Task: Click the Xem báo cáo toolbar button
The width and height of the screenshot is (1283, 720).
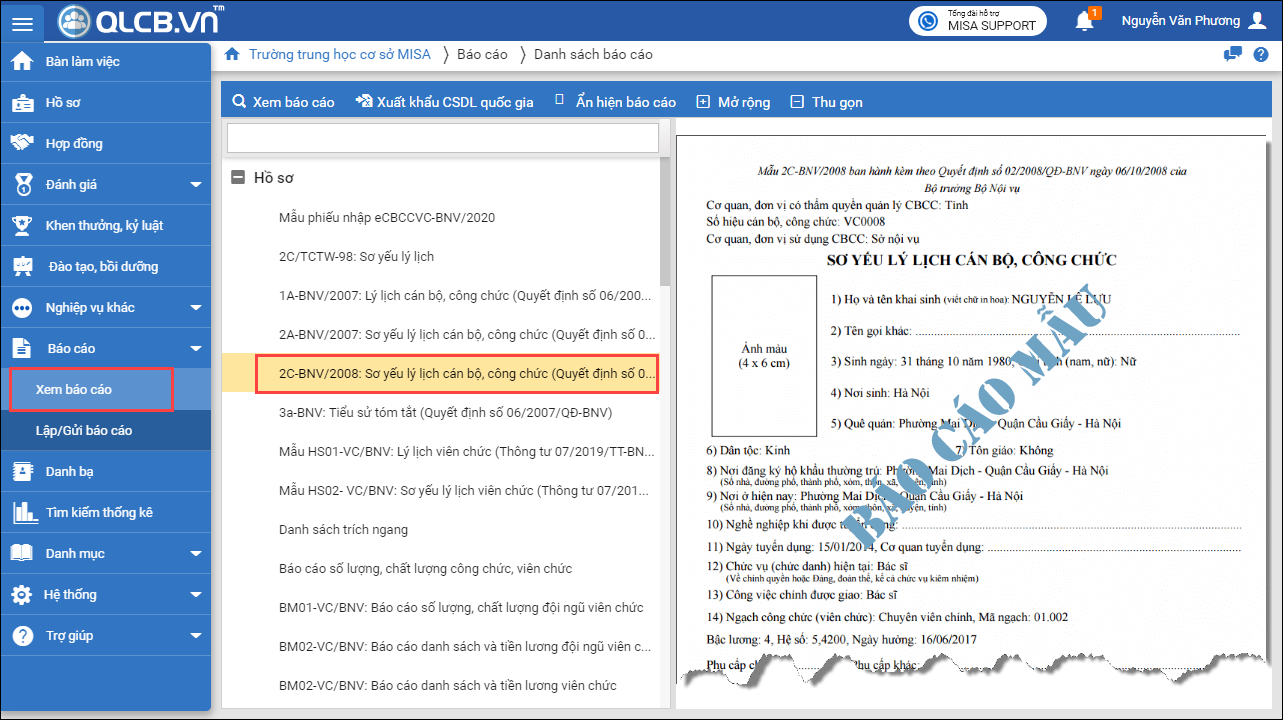Action: (283, 102)
